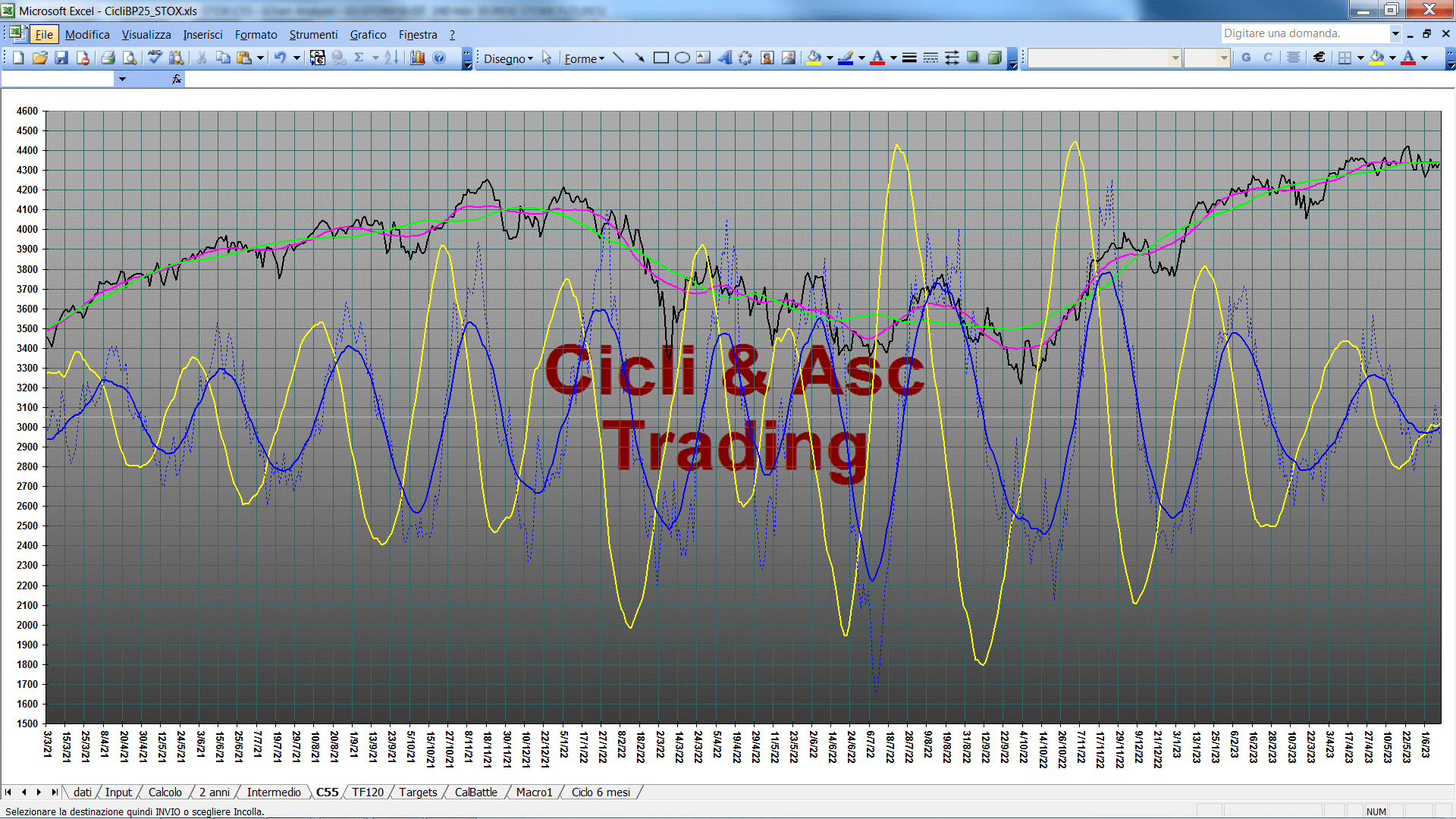Switch to the Calcolo sheet tab

165,792
